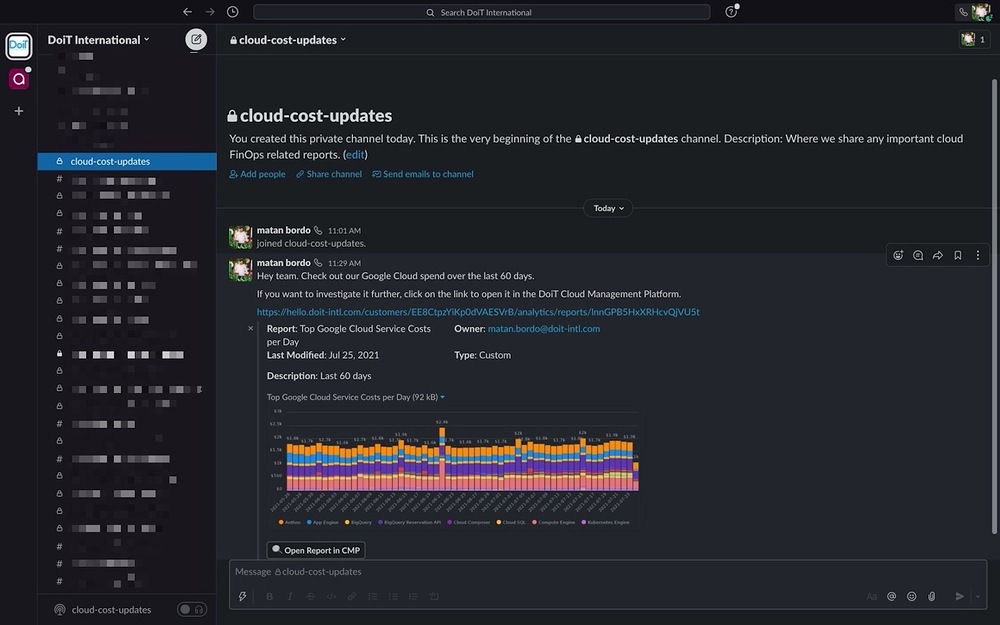Click the 11:29 AM timestamp
The height and width of the screenshot is (625, 1000).
click(344, 263)
